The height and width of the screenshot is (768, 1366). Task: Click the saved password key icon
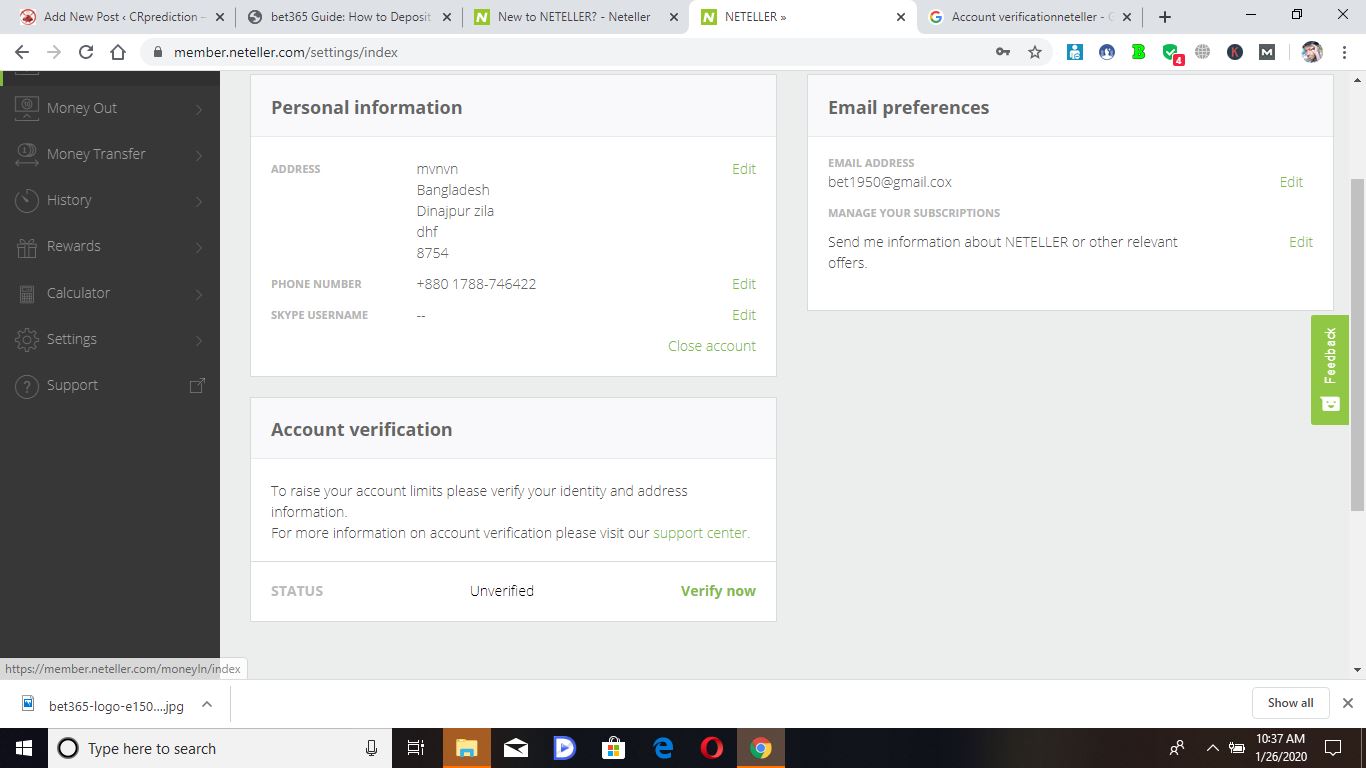1002,52
